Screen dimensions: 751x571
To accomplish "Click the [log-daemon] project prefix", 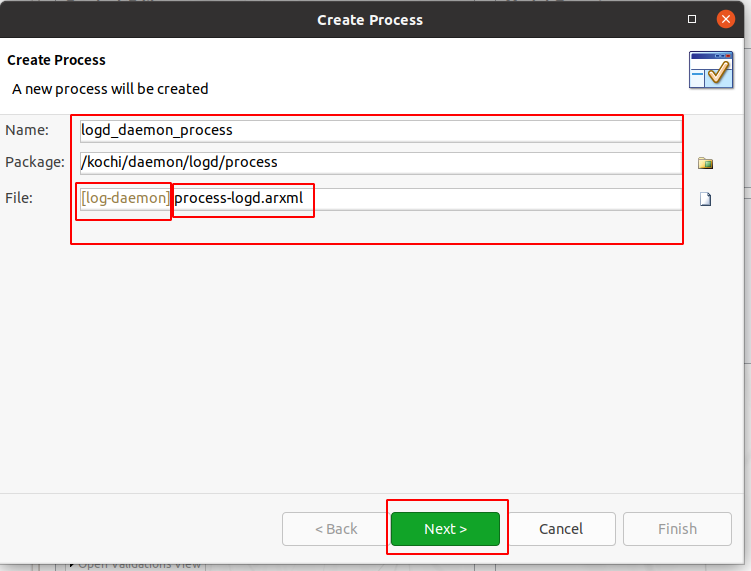I will click(x=125, y=198).
